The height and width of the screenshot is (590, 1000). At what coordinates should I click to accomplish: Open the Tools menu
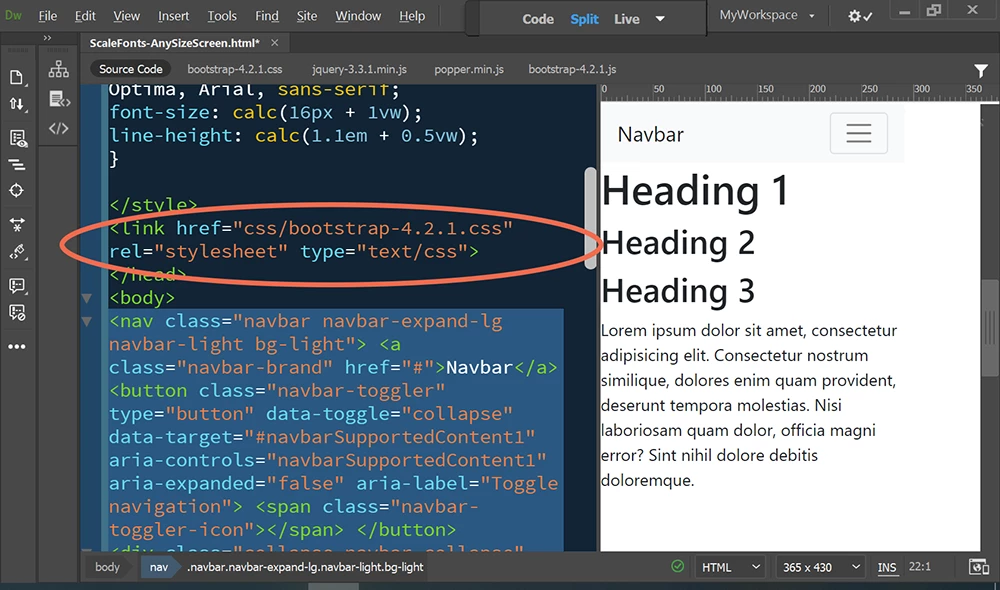pos(222,16)
